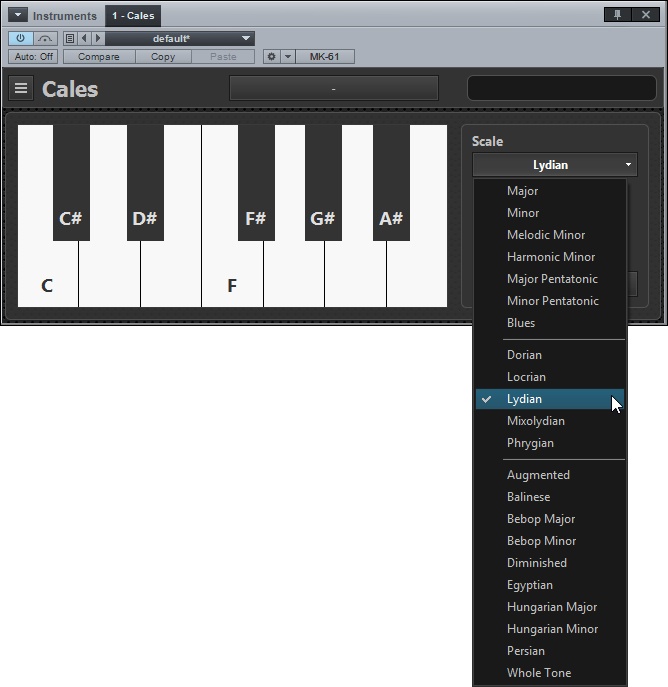The width and height of the screenshot is (668, 687).
Task: Toggle the white D key after C#
Action: click(109, 274)
